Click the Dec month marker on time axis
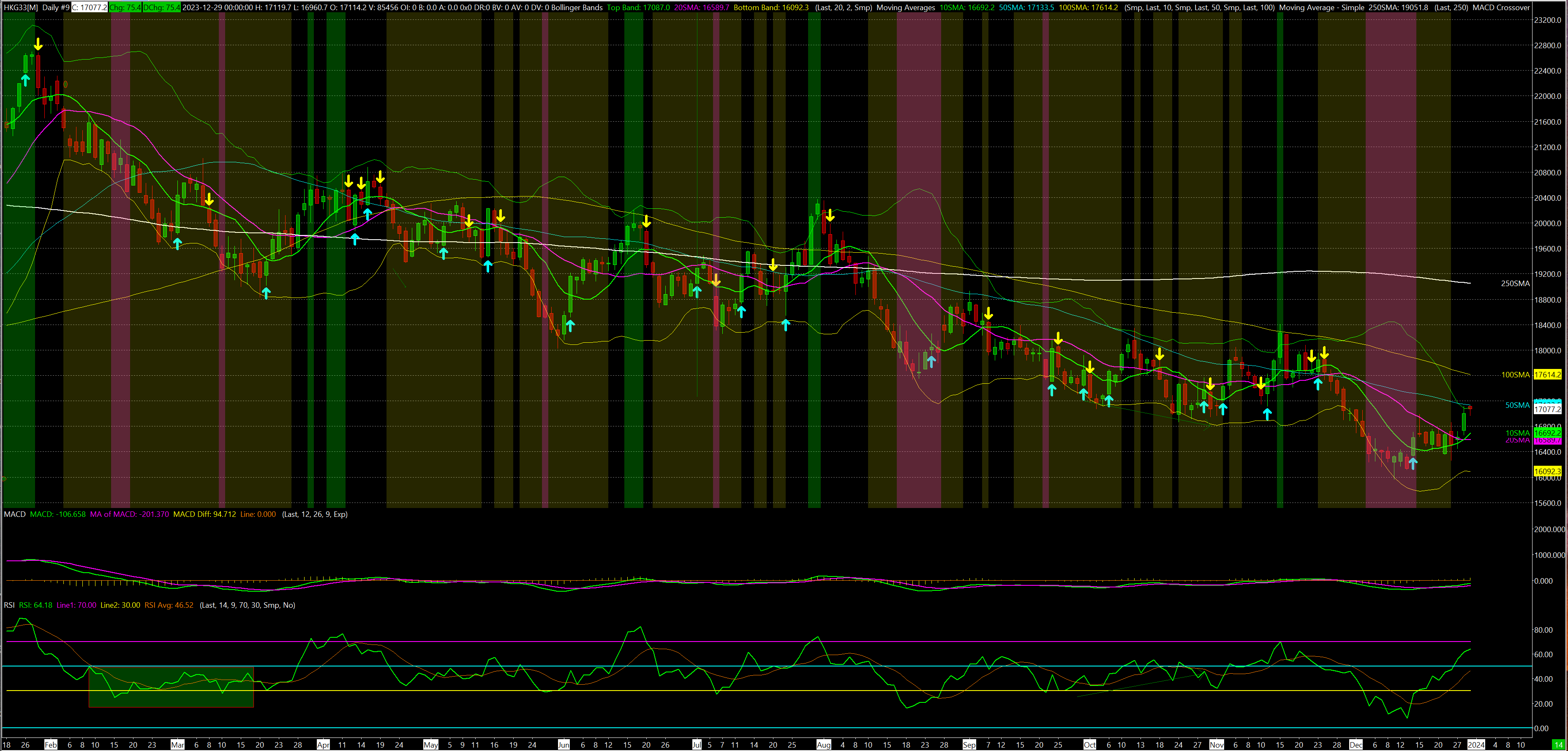 (1356, 744)
